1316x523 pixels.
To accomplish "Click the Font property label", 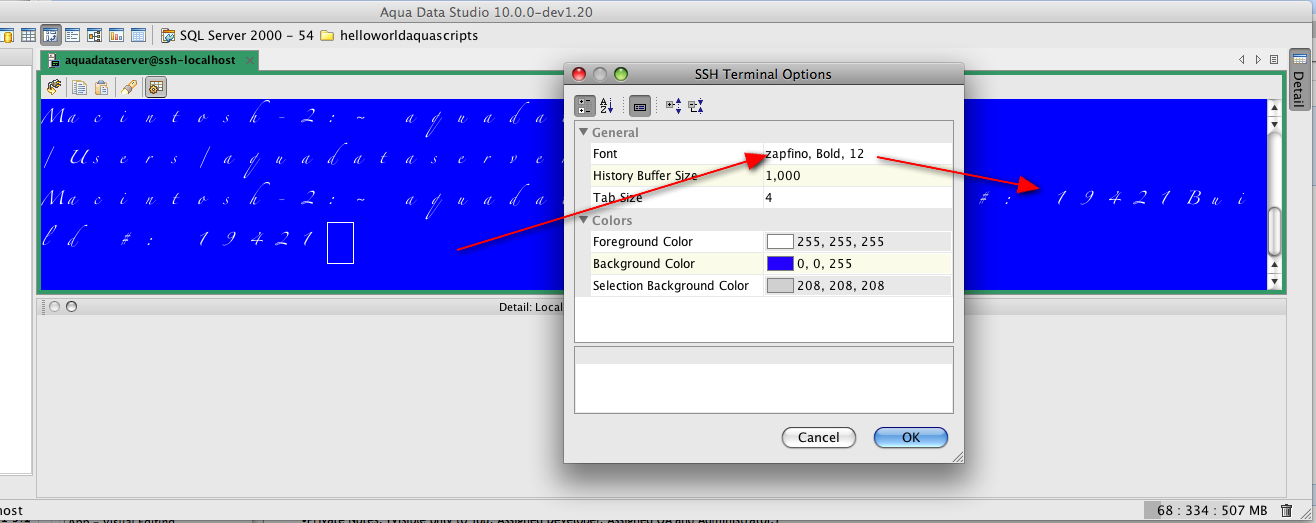I will [x=605, y=154].
